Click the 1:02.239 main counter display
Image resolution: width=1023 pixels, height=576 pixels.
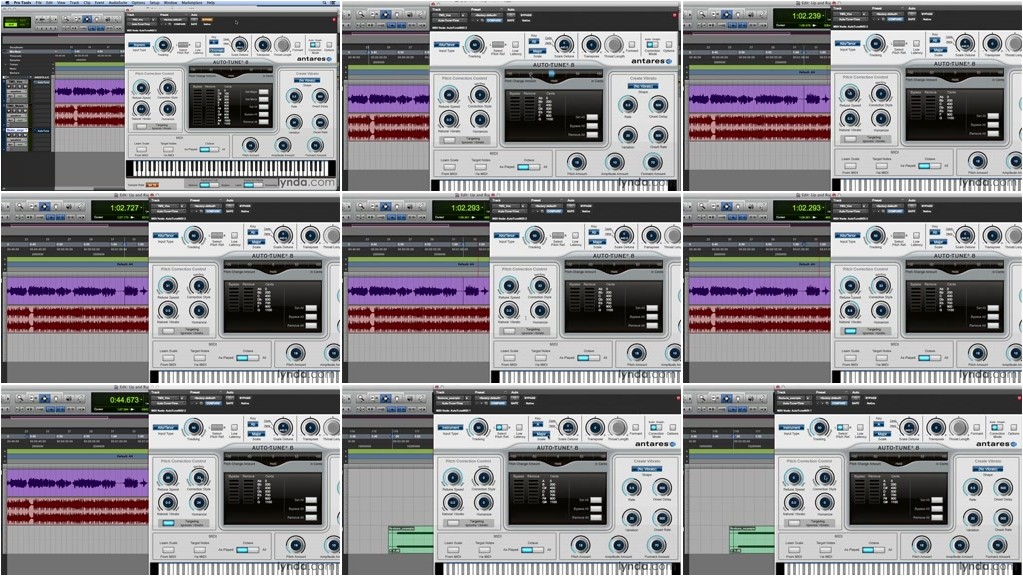[x=807, y=16]
